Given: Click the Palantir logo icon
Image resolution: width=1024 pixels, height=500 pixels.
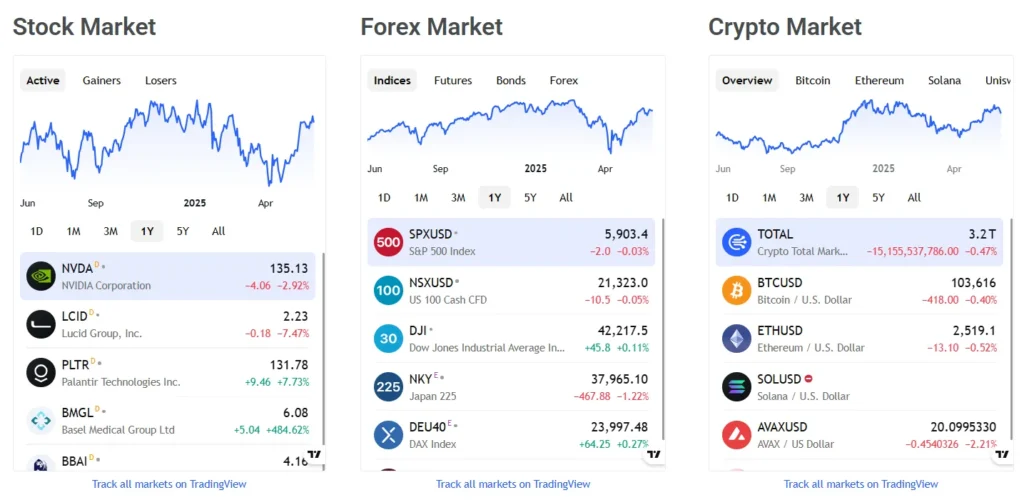Looking at the screenshot, I should 41,372.
